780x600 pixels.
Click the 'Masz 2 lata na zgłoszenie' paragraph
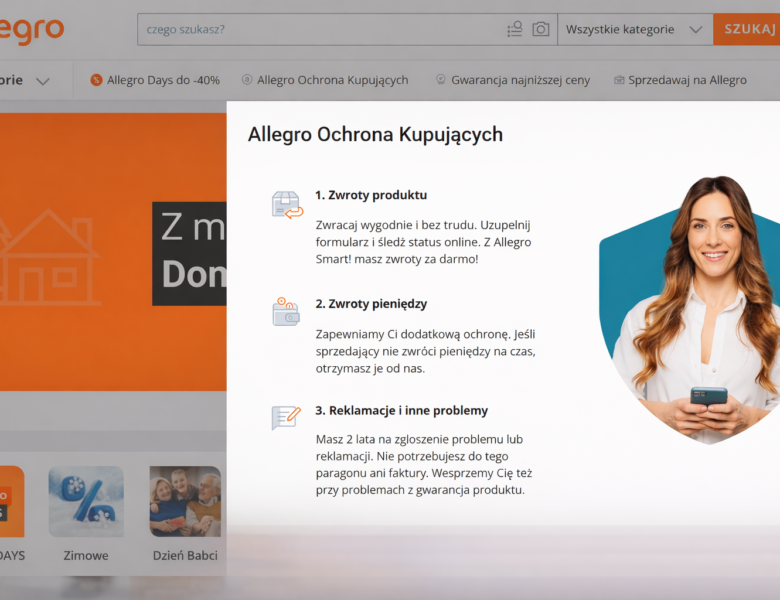[424, 465]
